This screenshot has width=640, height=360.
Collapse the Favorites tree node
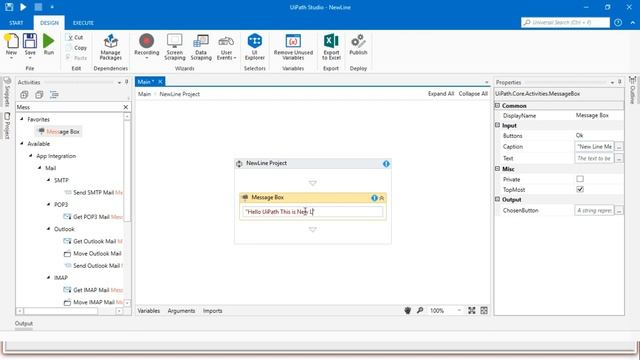pos(22,119)
